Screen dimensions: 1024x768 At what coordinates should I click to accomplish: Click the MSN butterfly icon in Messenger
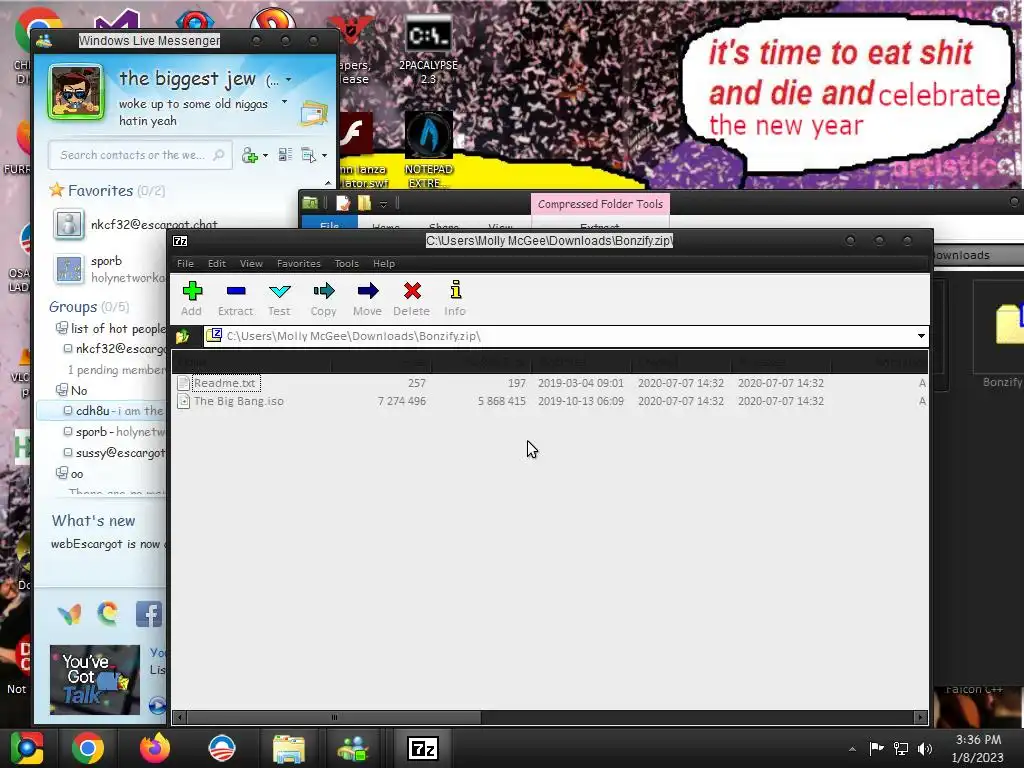point(69,614)
